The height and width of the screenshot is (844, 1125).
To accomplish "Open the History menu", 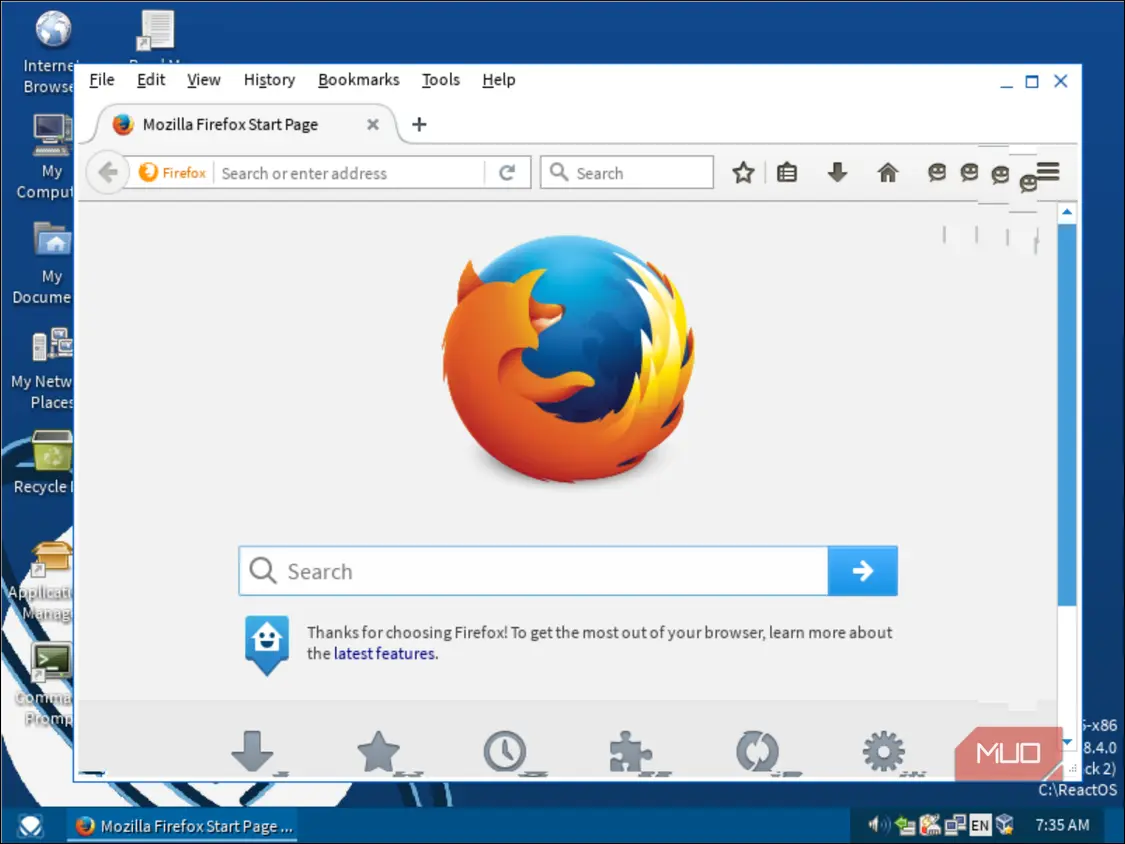I will pyautogui.click(x=269, y=80).
